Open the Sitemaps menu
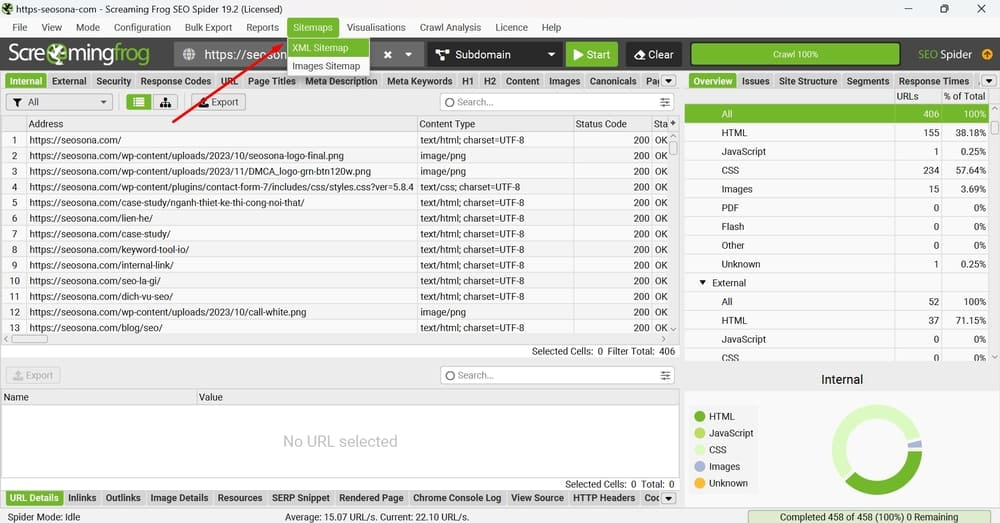Screen dimensions: 1000x523 312,27
